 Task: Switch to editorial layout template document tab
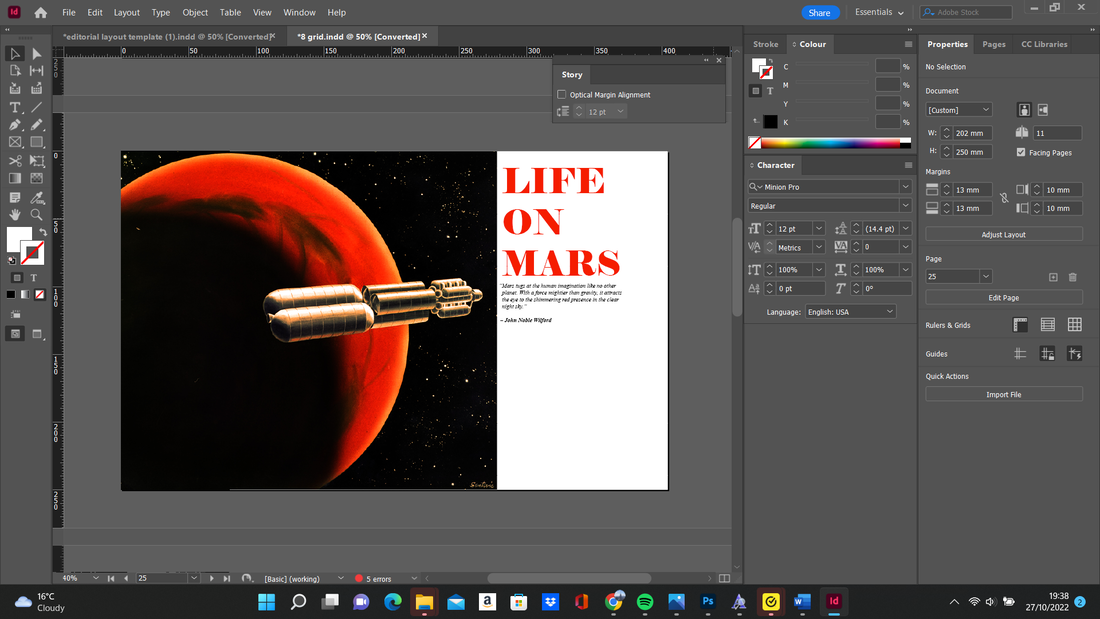coord(166,36)
